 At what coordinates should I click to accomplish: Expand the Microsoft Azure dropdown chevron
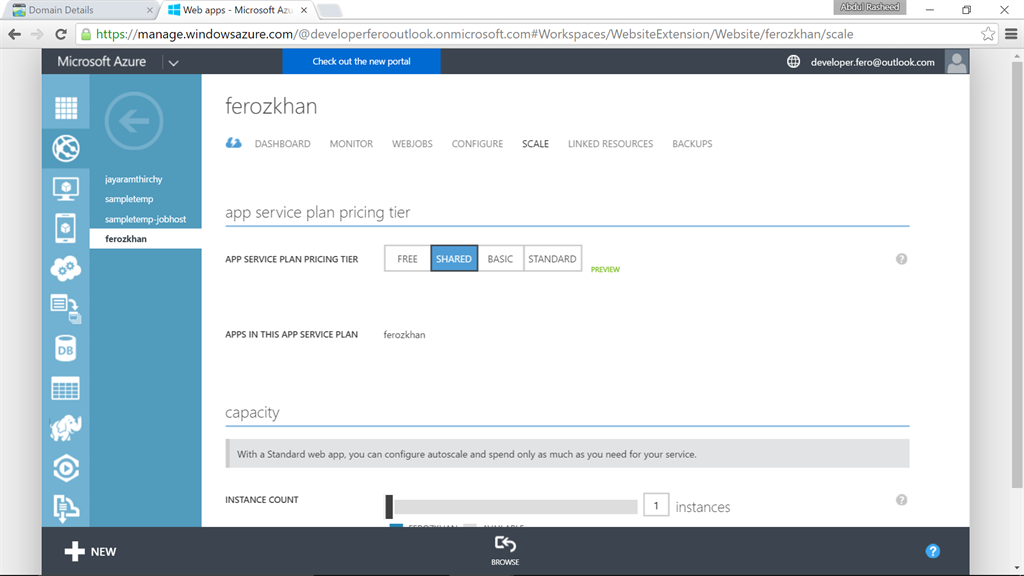tap(174, 63)
